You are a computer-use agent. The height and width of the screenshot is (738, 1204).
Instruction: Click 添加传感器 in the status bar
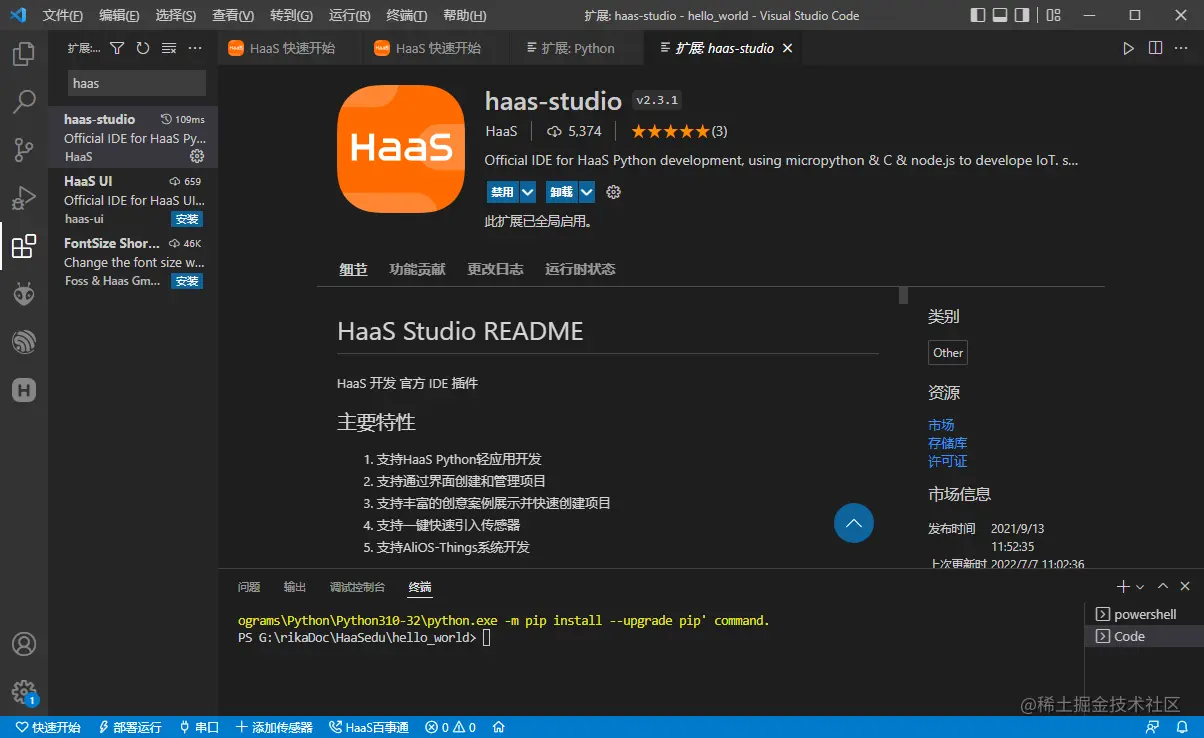275,727
